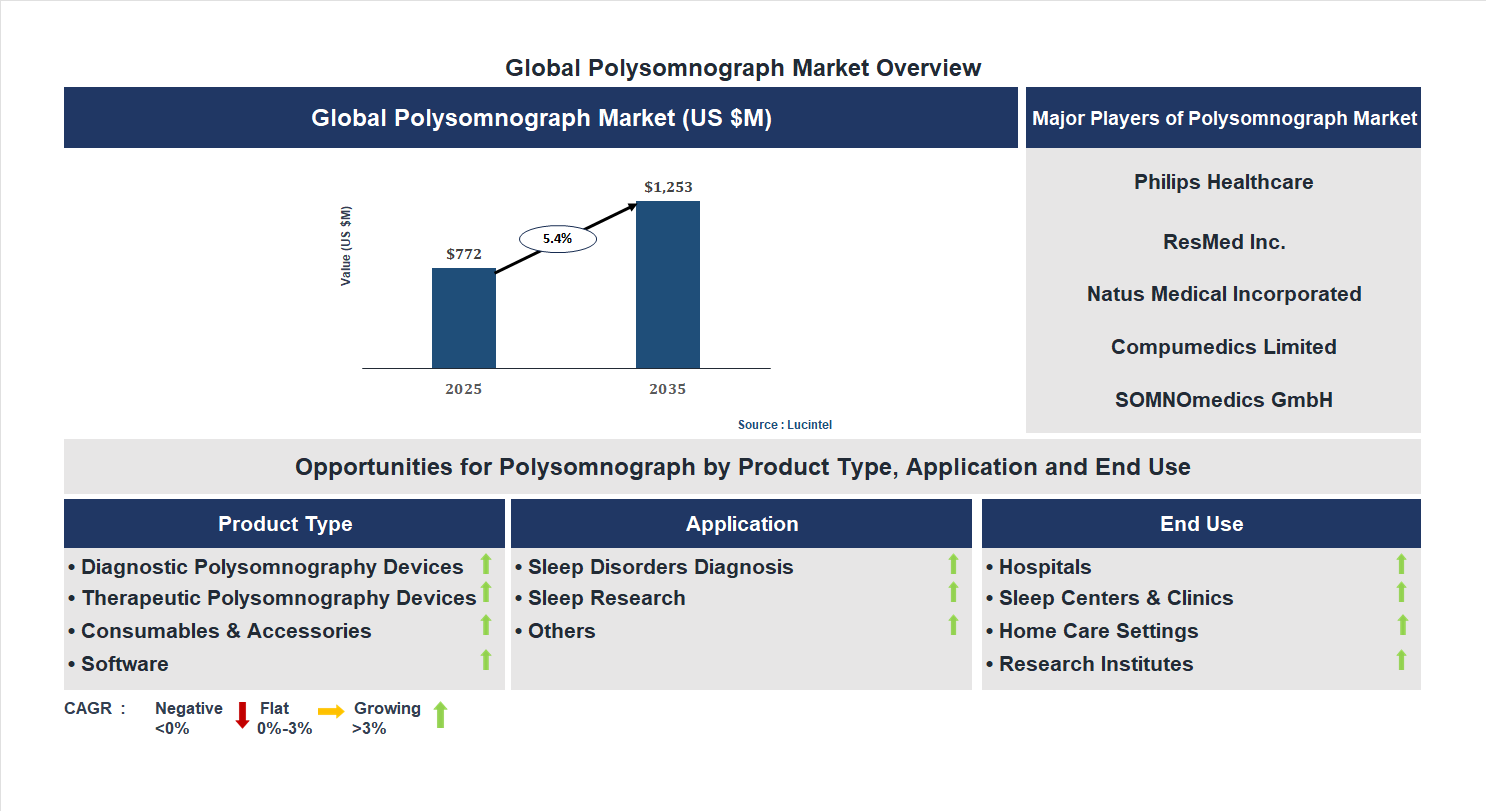The height and width of the screenshot is (811, 1486).
Task: Expand the End Use section header
Action: click(x=1201, y=523)
